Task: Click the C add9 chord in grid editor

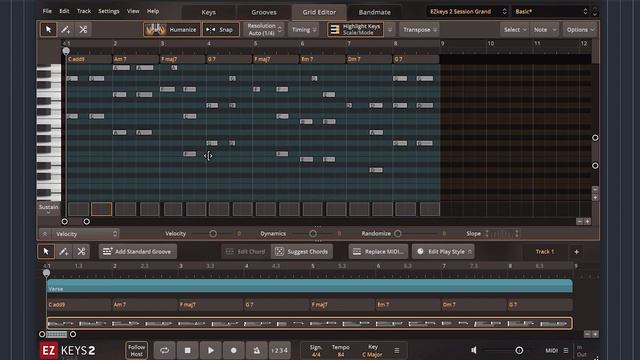Action: (x=89, y=59)
